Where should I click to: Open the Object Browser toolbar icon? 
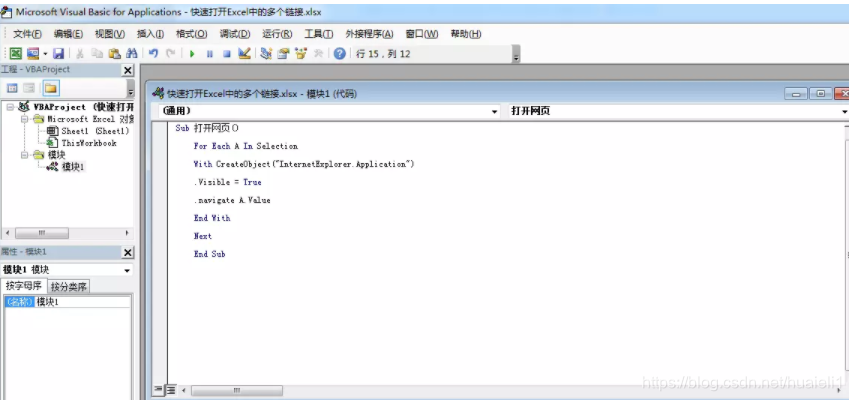[300, 53]
